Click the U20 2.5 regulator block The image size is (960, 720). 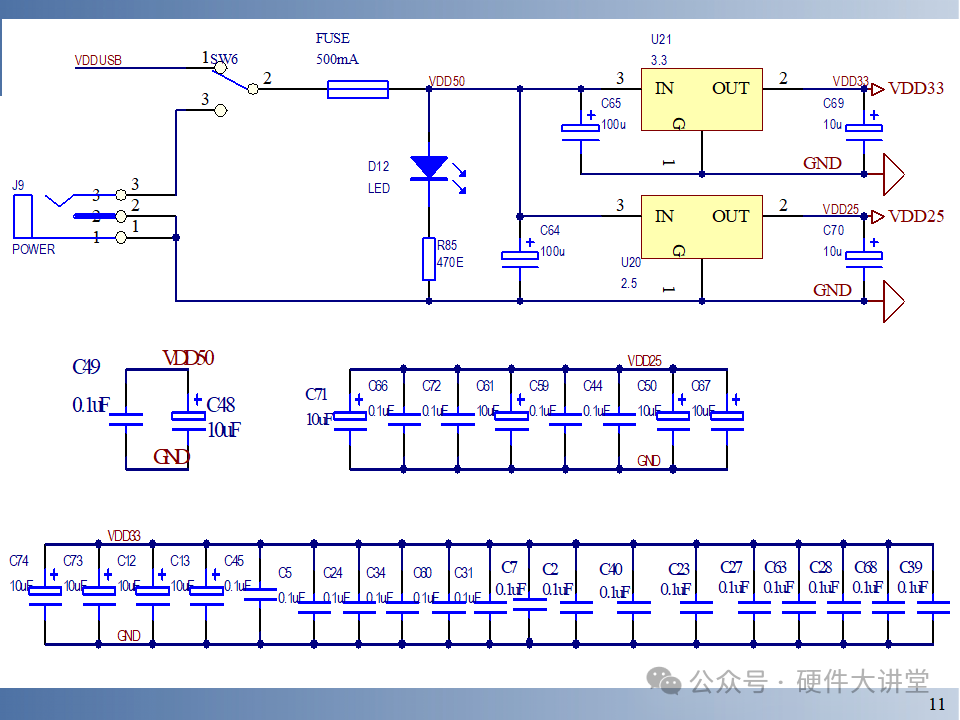702,227
